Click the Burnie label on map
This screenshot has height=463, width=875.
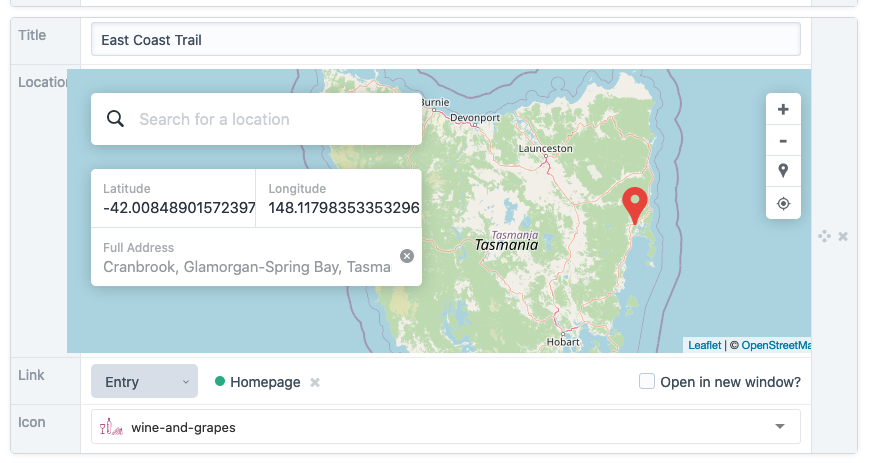(x=435, y=102)
